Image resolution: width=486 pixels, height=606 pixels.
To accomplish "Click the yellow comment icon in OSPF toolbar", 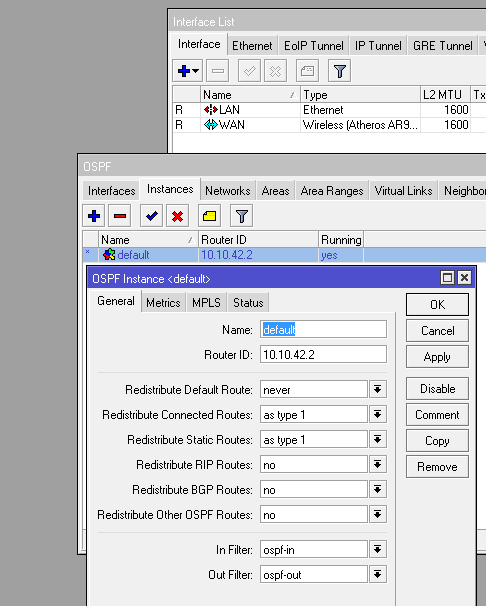I will (209, 216).
